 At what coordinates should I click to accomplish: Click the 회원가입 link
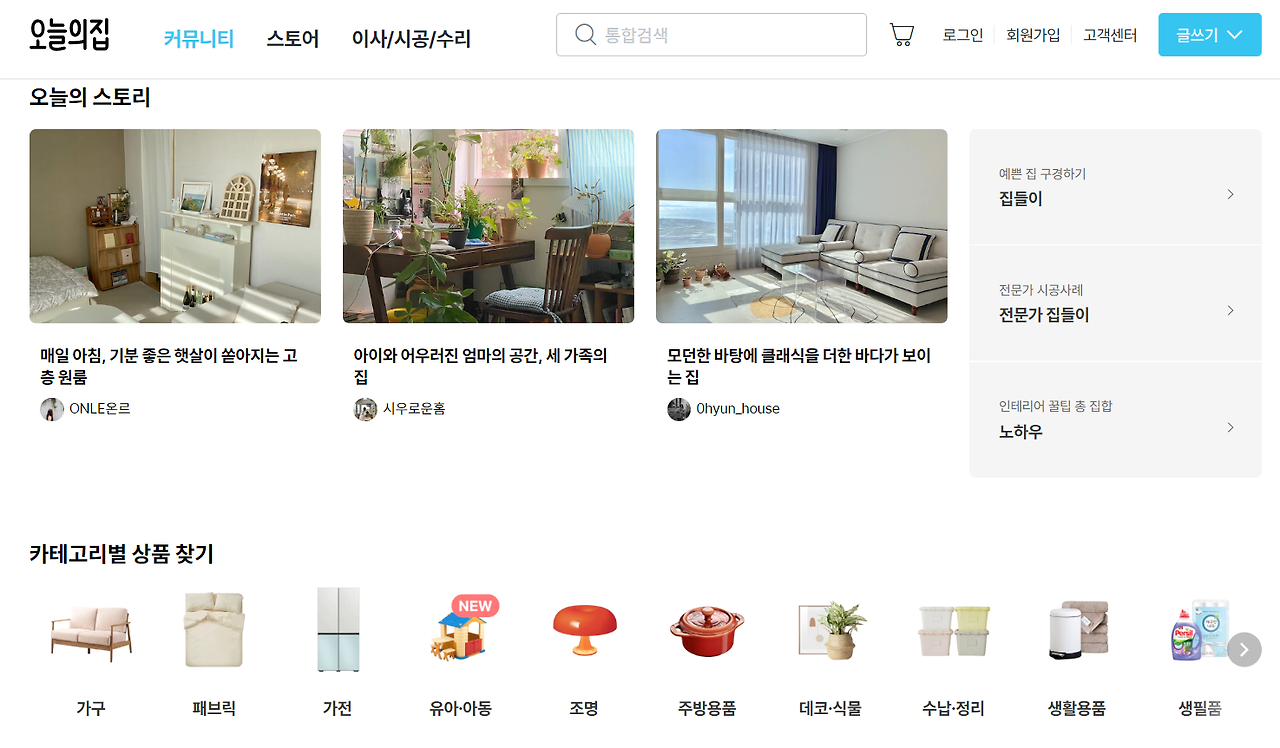[x=1033, y=35]
